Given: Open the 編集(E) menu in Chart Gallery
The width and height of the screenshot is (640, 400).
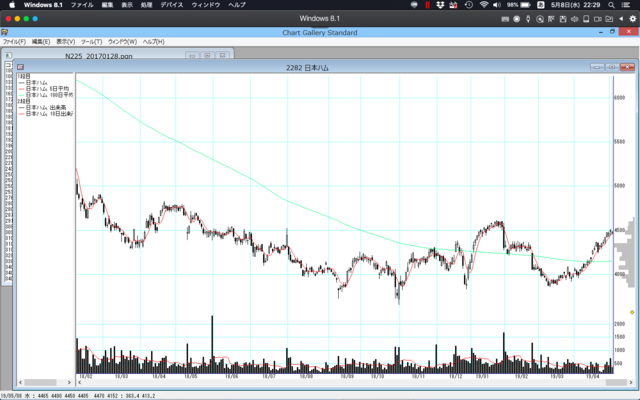Looking at the screenshot, I should click(x=41, y=42).
